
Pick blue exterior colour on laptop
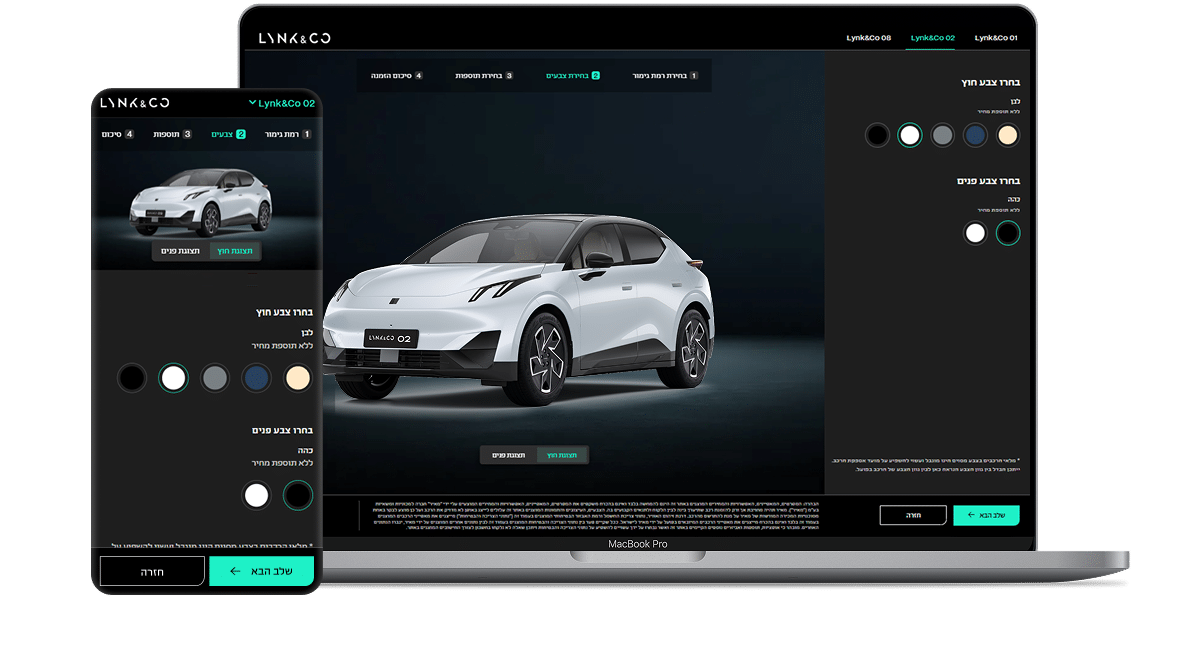pyautogui.click(x=975, y=136)
